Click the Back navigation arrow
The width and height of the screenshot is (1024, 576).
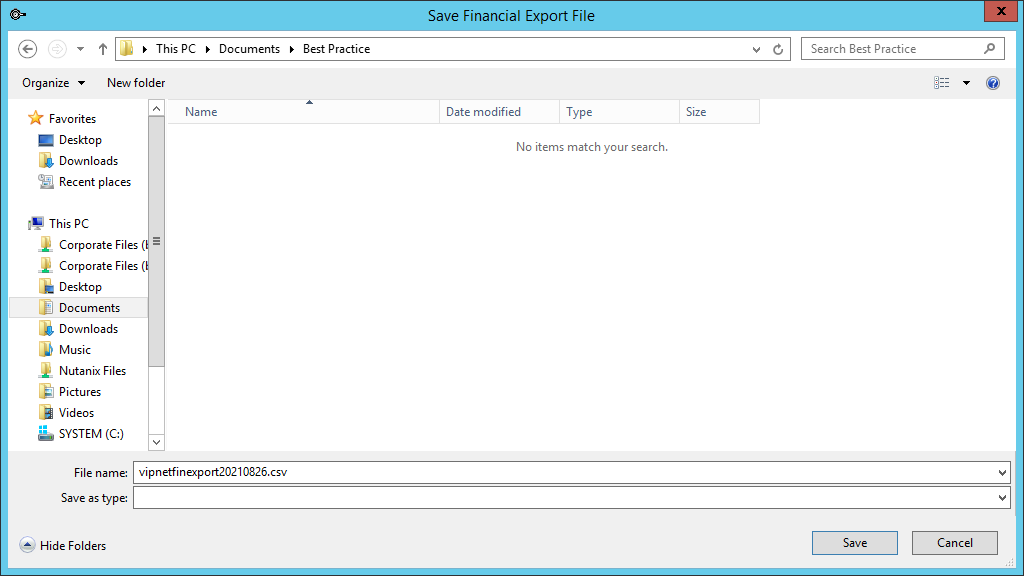click(x=27, y=49)
